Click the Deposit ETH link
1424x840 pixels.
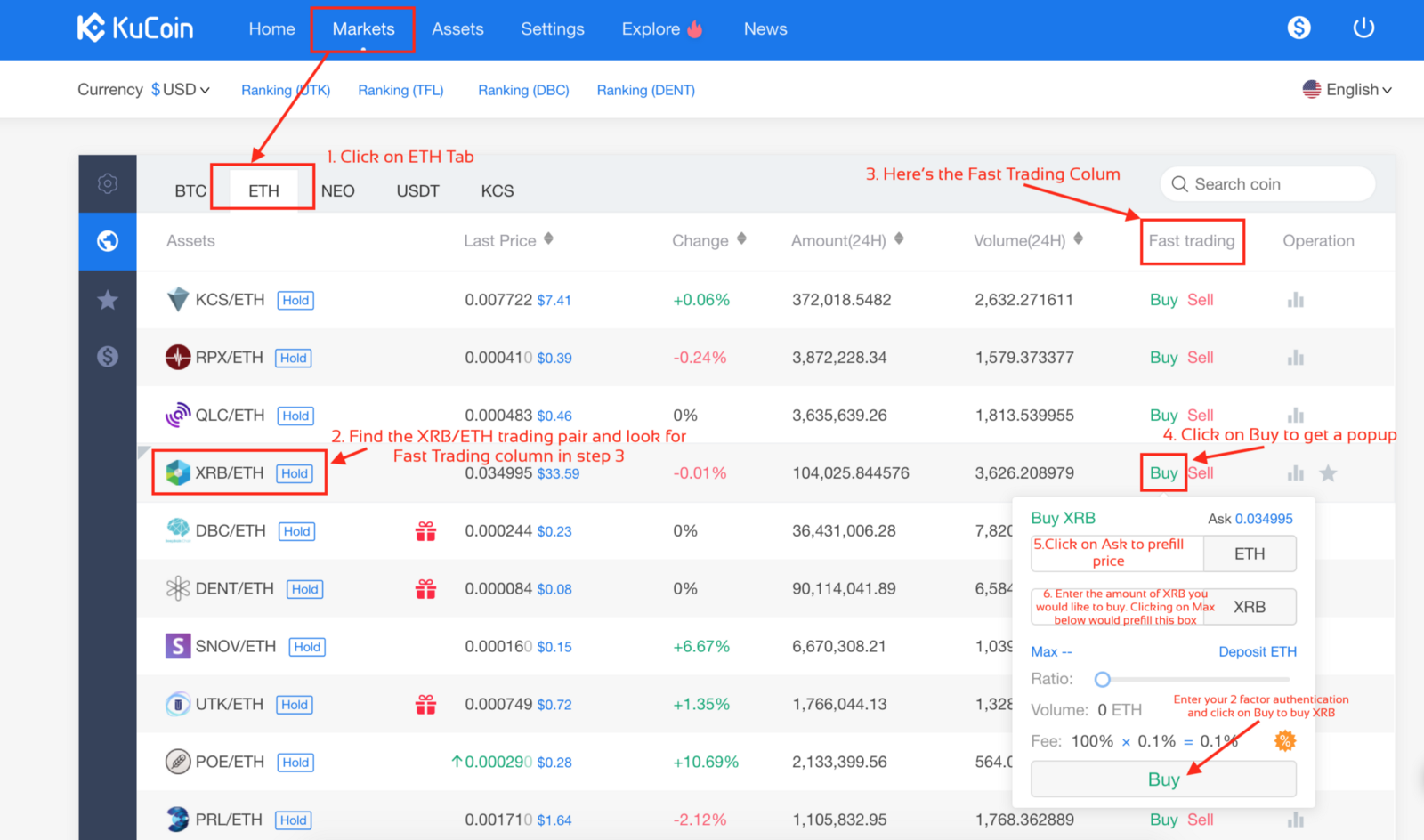coord(1258,651)
